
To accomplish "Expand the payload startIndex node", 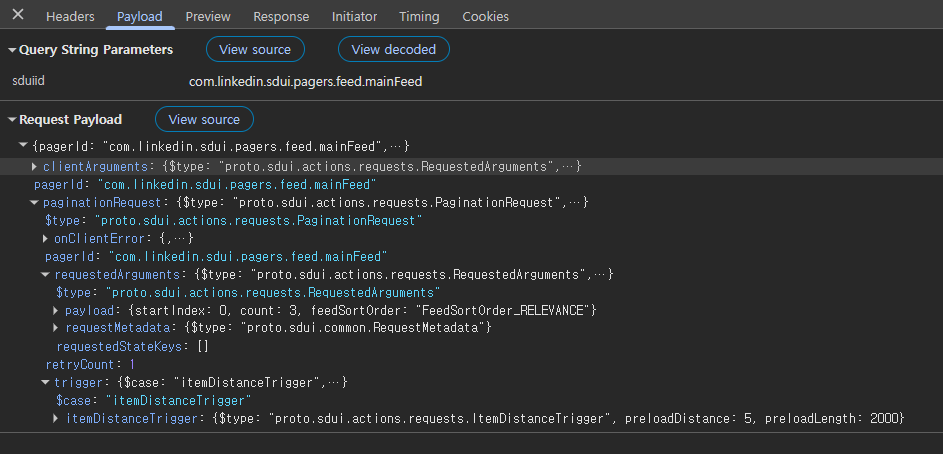I will [56, 311].
